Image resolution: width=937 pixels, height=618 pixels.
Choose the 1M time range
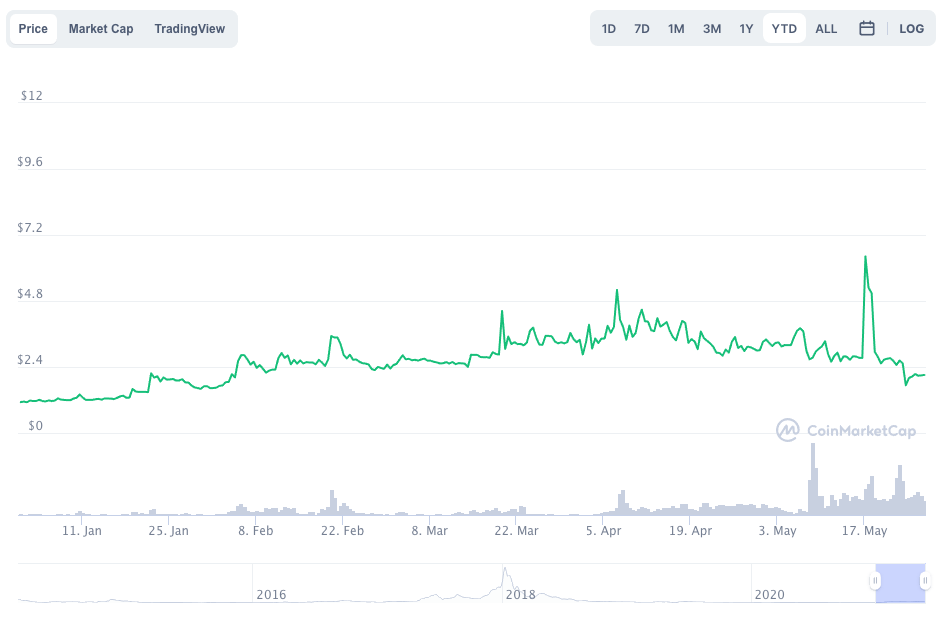(676, 29)
